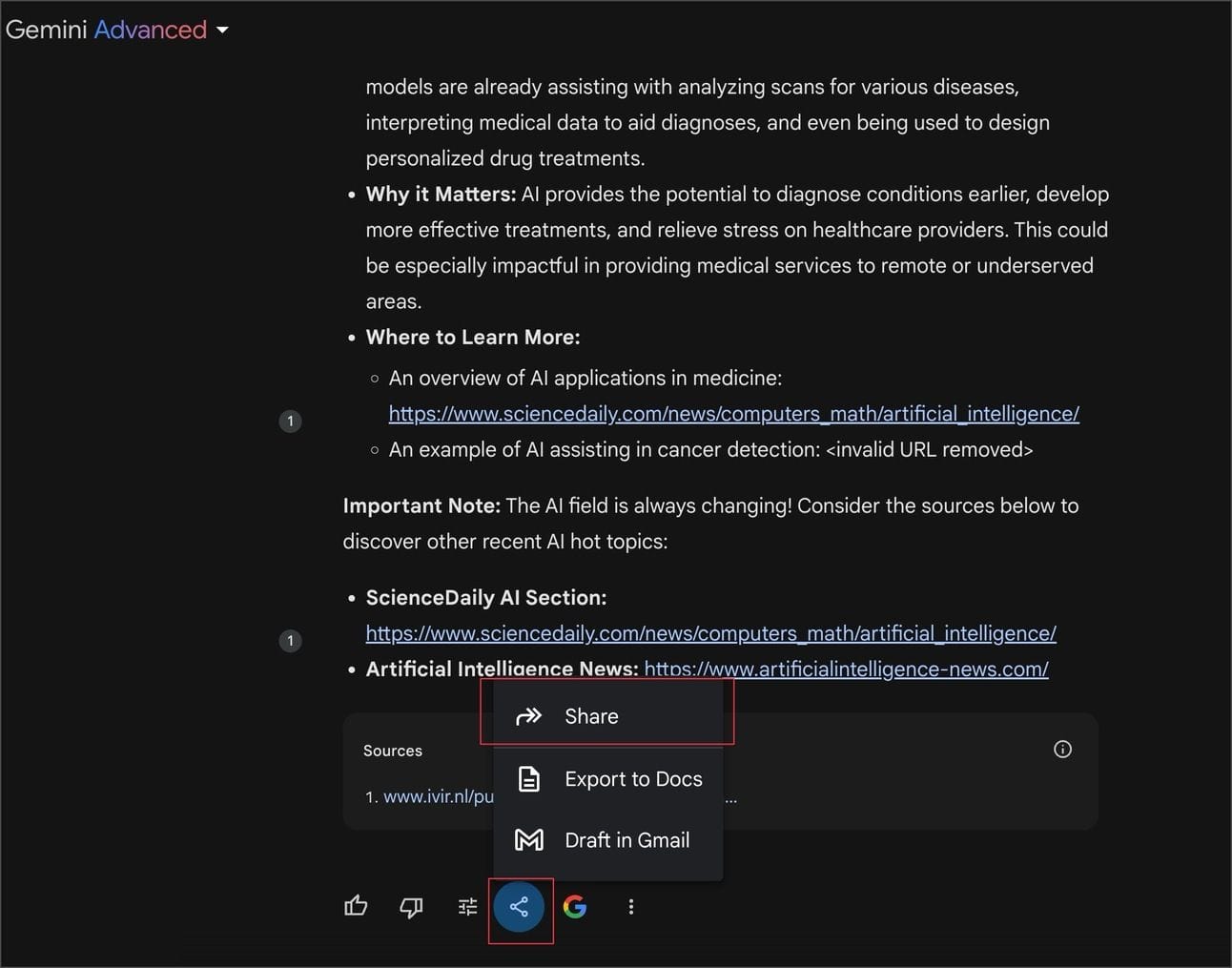Click the 'Why it Matters:' bold text
This screenshot has height=968, width=1232.
click(441, 195)
